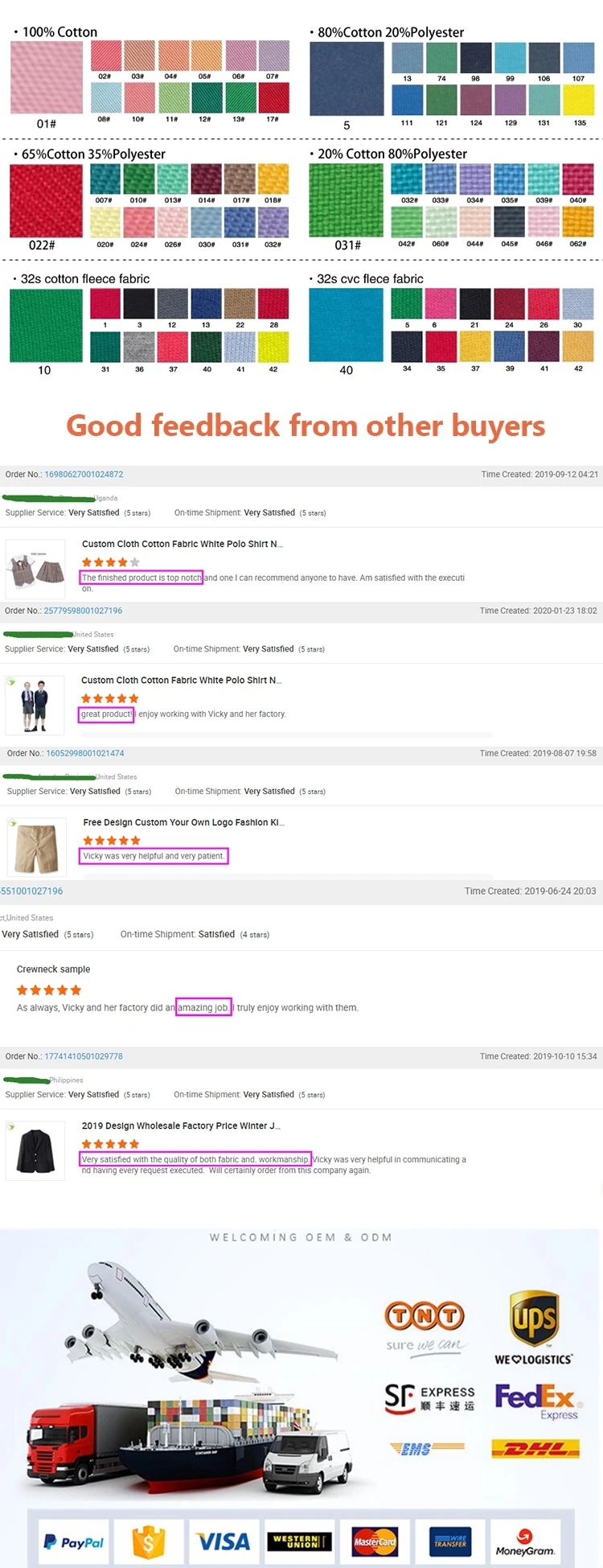
Task: Select pink 01# swatch in 100% Cotton
Action: (x=47, y=78)
